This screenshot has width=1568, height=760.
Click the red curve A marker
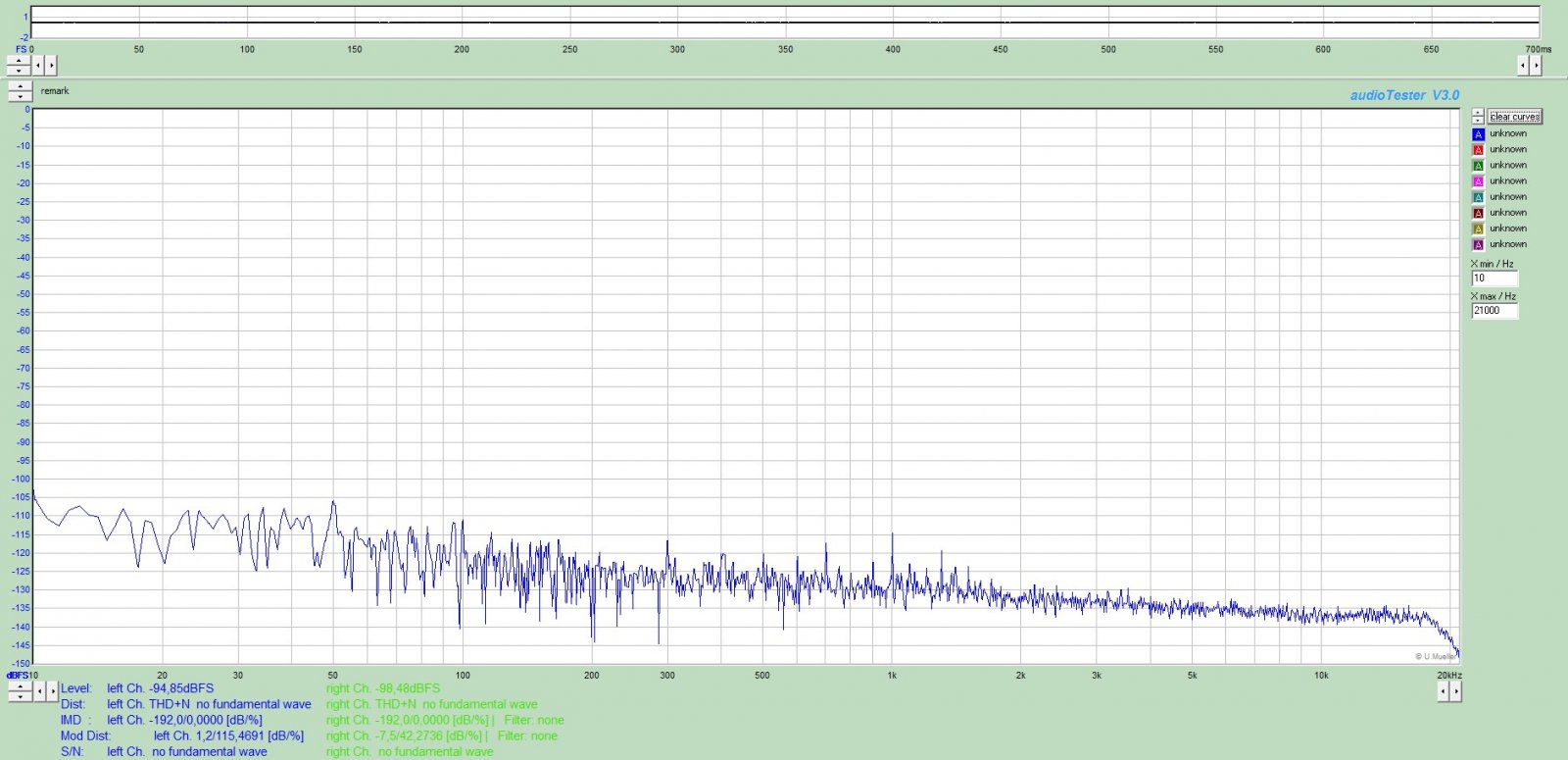1479,150
